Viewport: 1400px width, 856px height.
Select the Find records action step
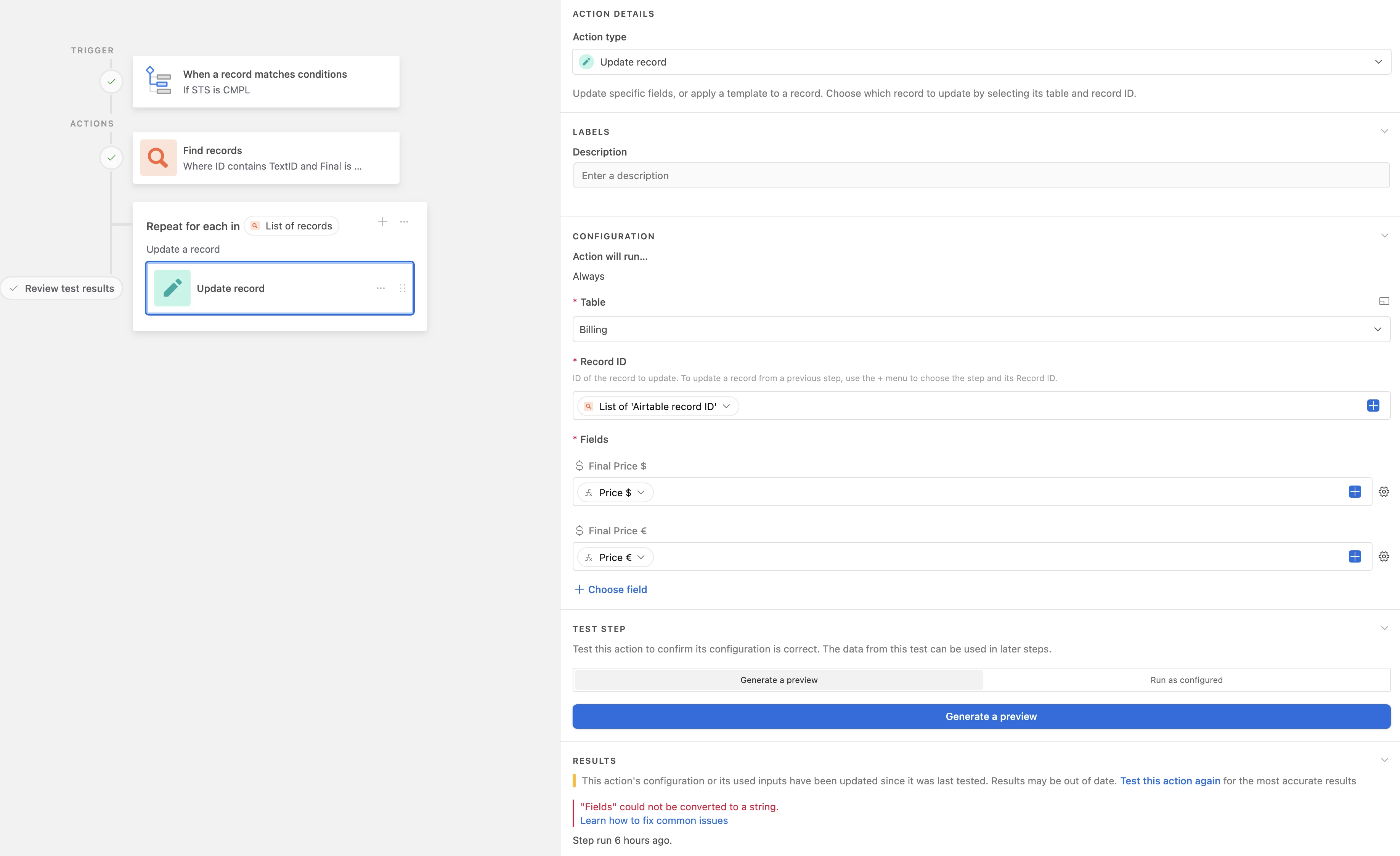coord(266,158)
